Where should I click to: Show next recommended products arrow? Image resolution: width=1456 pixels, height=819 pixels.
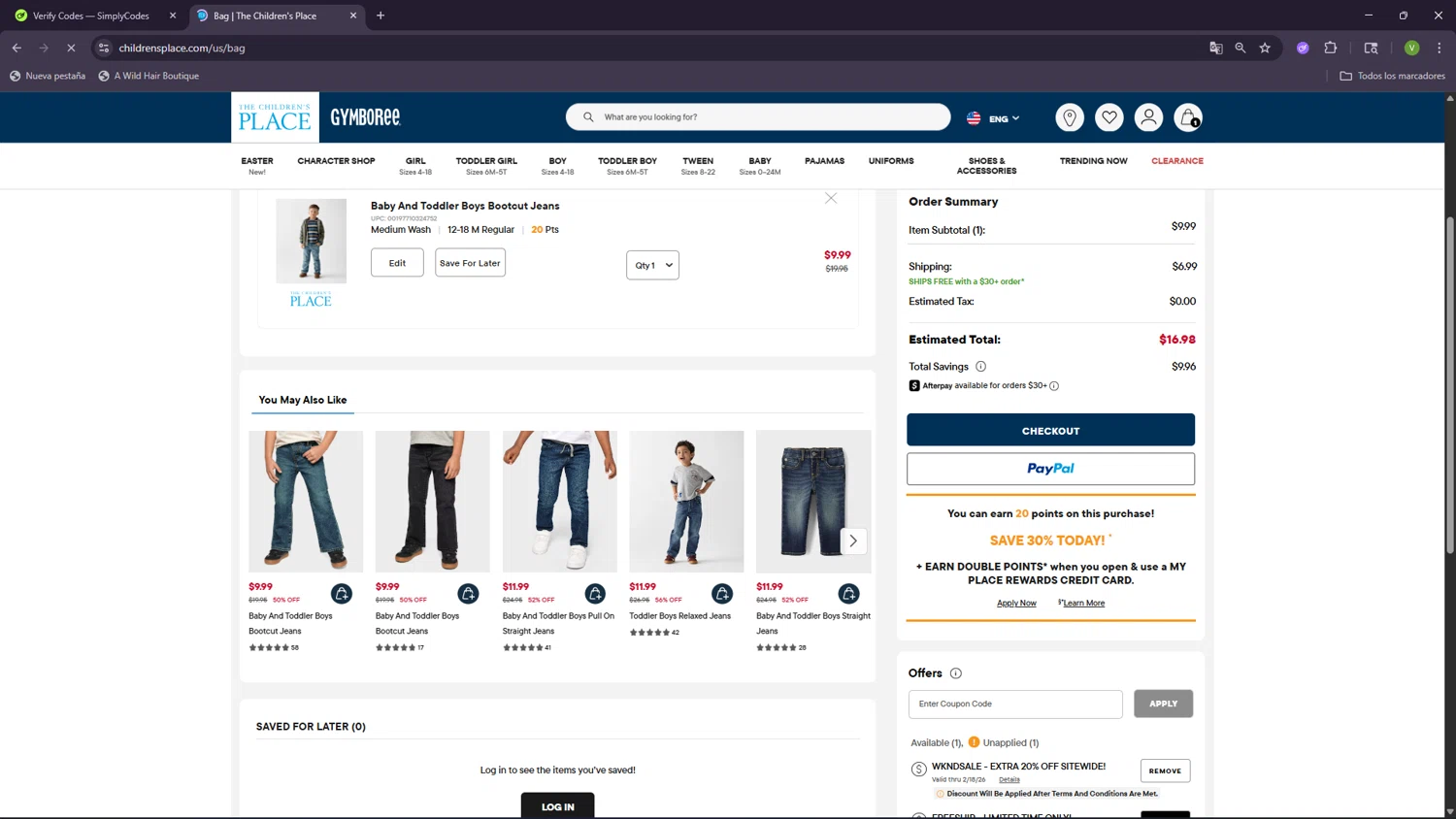click(853, 541)
